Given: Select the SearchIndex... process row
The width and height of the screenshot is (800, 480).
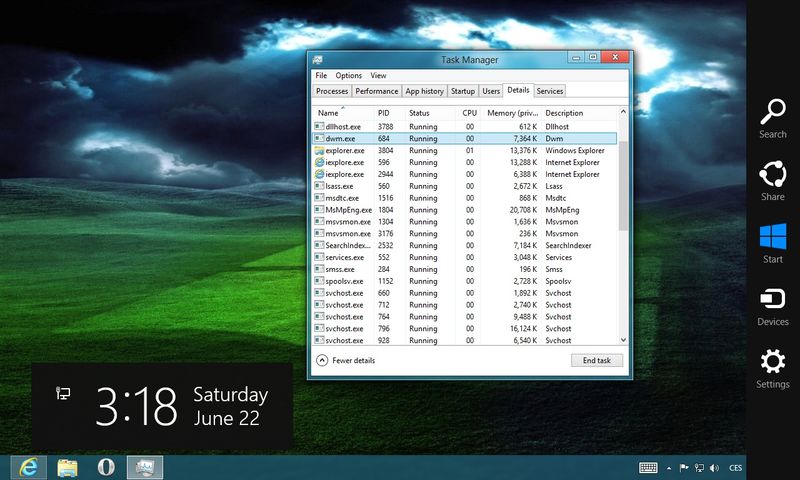Looking at the screenshot, I should [464, 245].
